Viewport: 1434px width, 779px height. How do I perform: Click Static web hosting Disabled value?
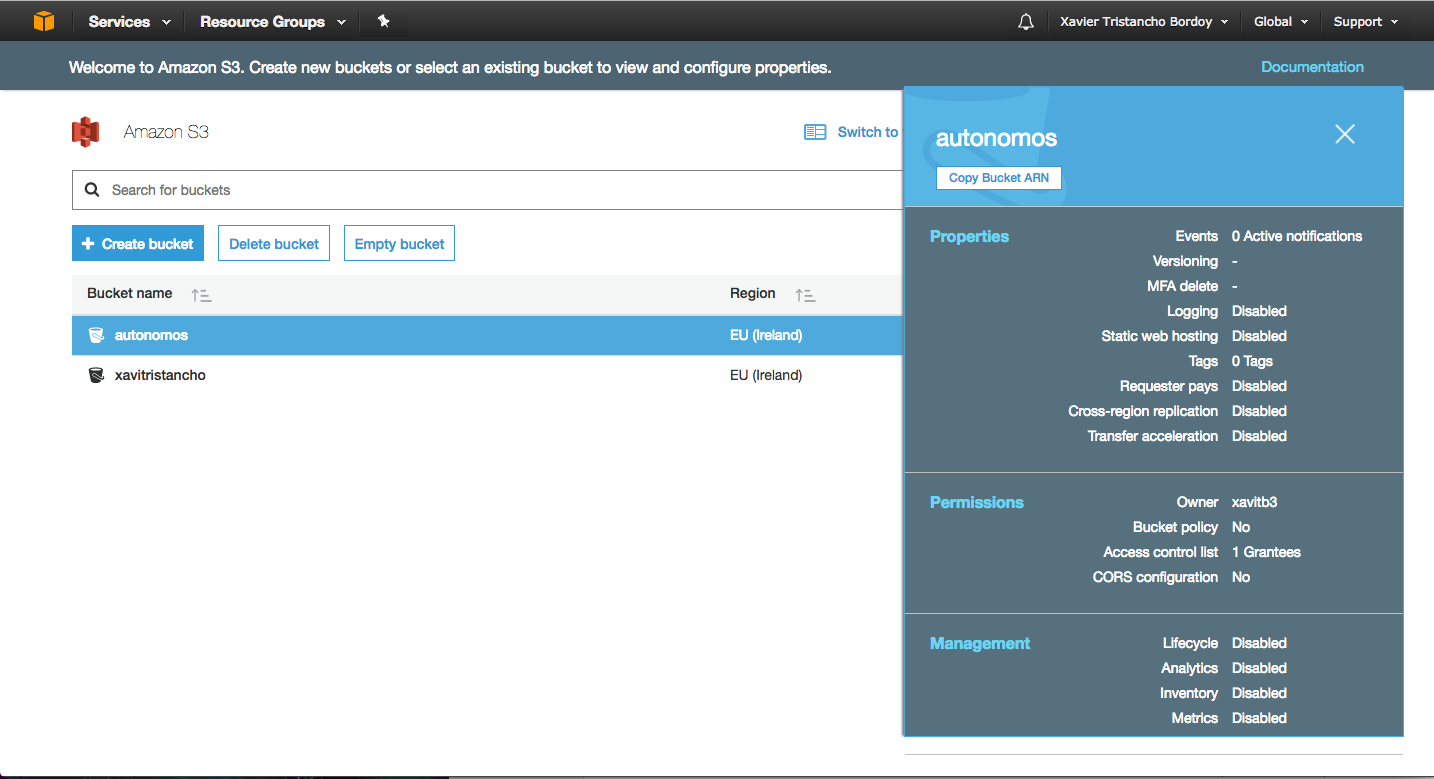(1259, 336)
